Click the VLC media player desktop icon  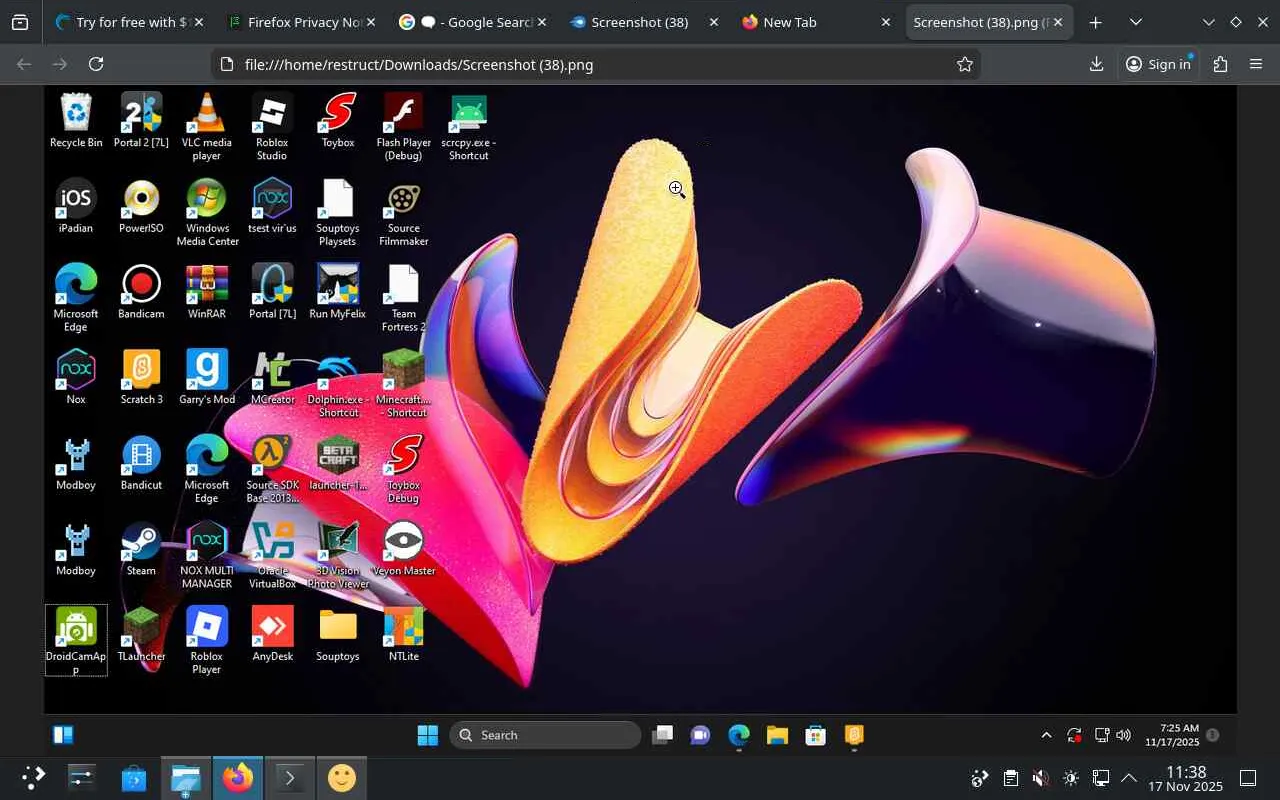207,126
